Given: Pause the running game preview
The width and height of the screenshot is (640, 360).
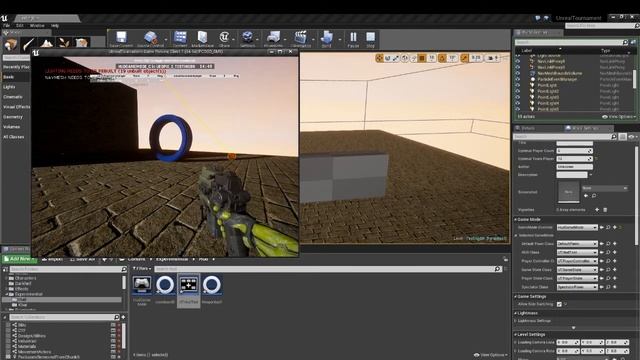Looking at the screenshot, I should pyautogui.click(x=353, y=39).
